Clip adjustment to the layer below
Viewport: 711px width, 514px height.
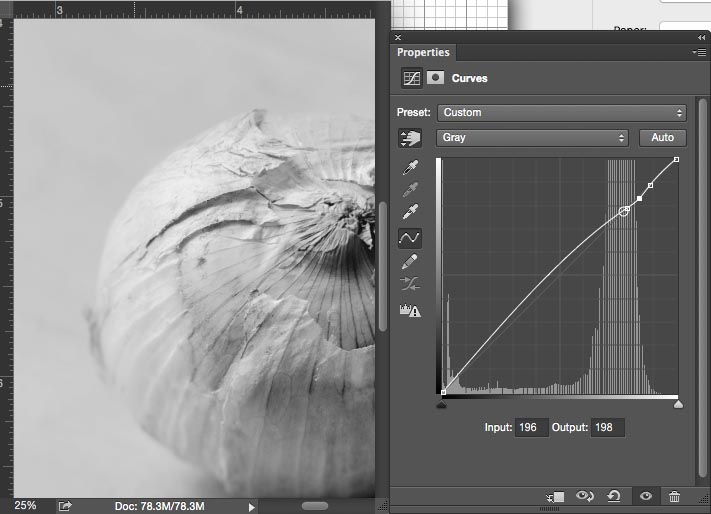click(x=555, y=497)
